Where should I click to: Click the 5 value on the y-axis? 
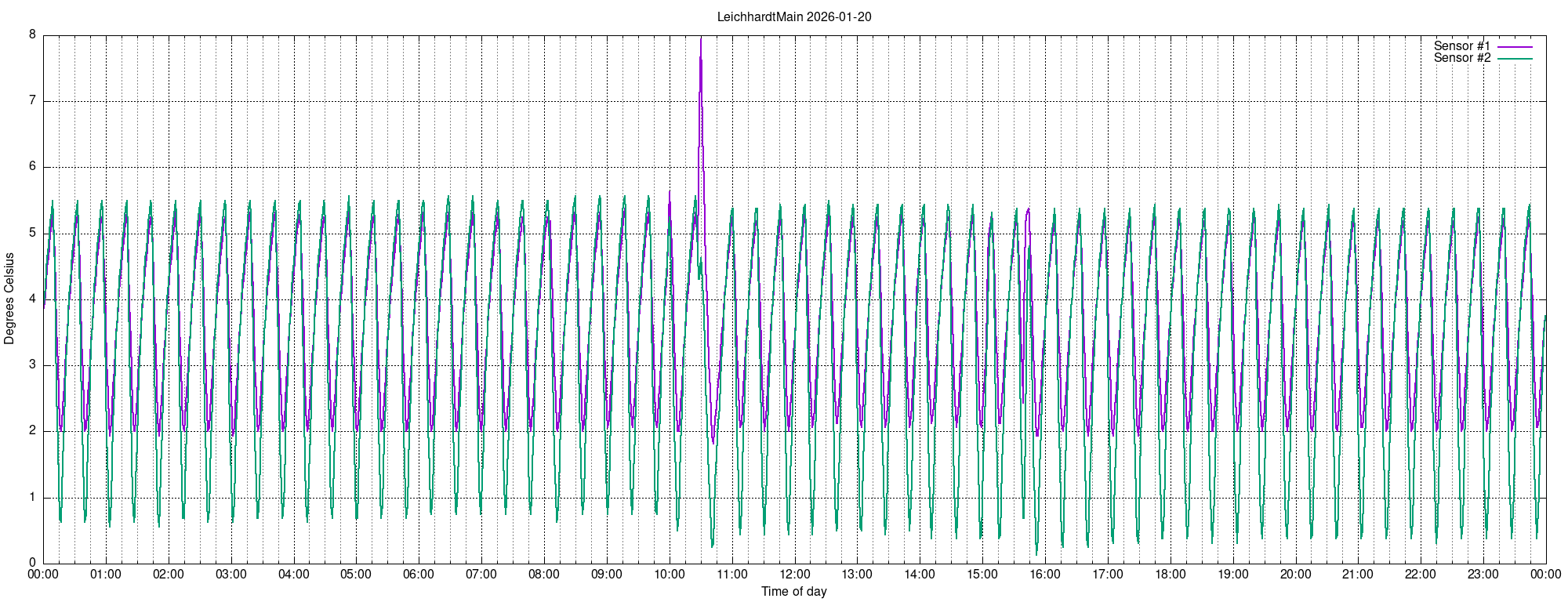(32, 233)
